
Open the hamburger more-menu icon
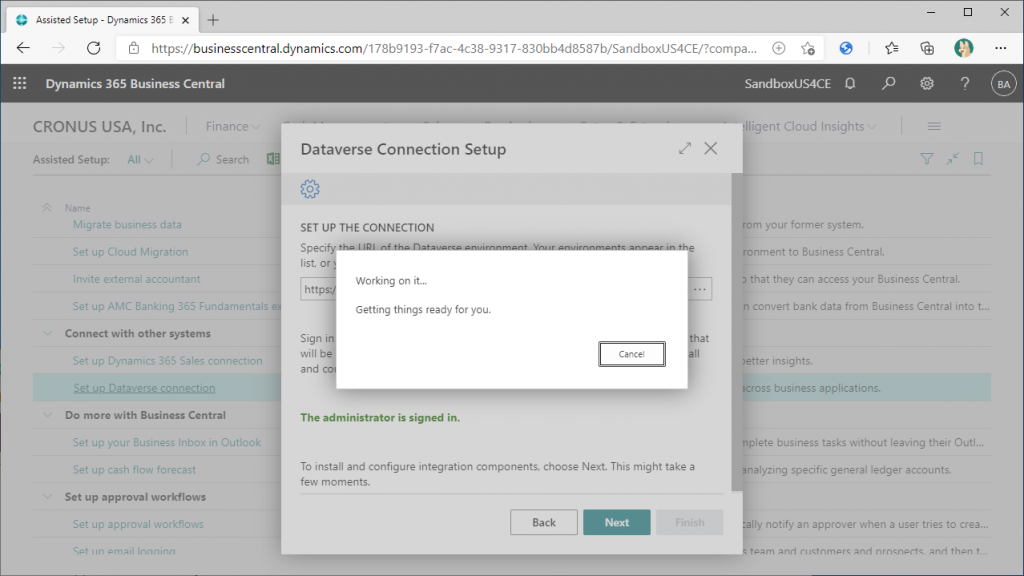tap(934, 126)
